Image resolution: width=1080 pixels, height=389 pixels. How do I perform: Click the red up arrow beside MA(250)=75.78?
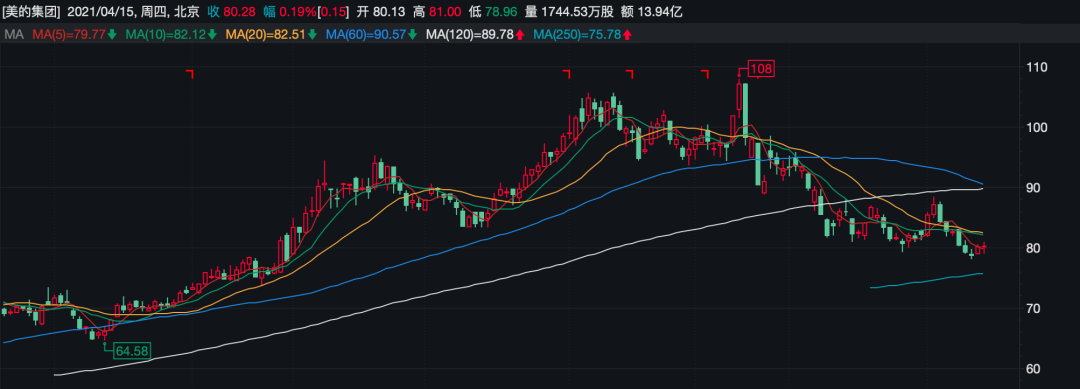click(x=627, y=34)
